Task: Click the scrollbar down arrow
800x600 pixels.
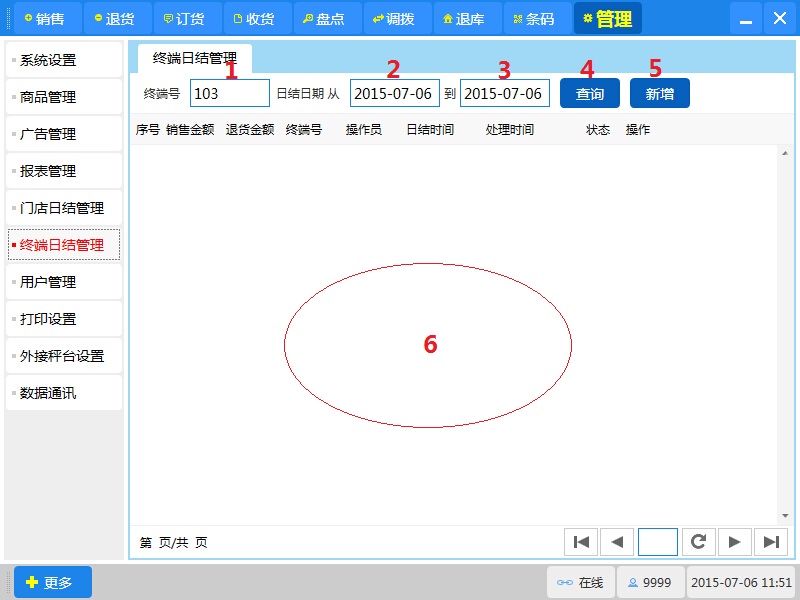Action: (785, 516)
